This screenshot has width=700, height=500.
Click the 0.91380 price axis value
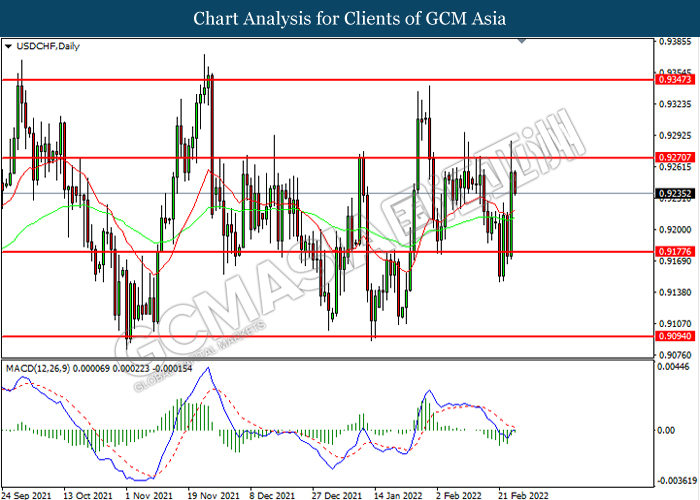(675, 292)
